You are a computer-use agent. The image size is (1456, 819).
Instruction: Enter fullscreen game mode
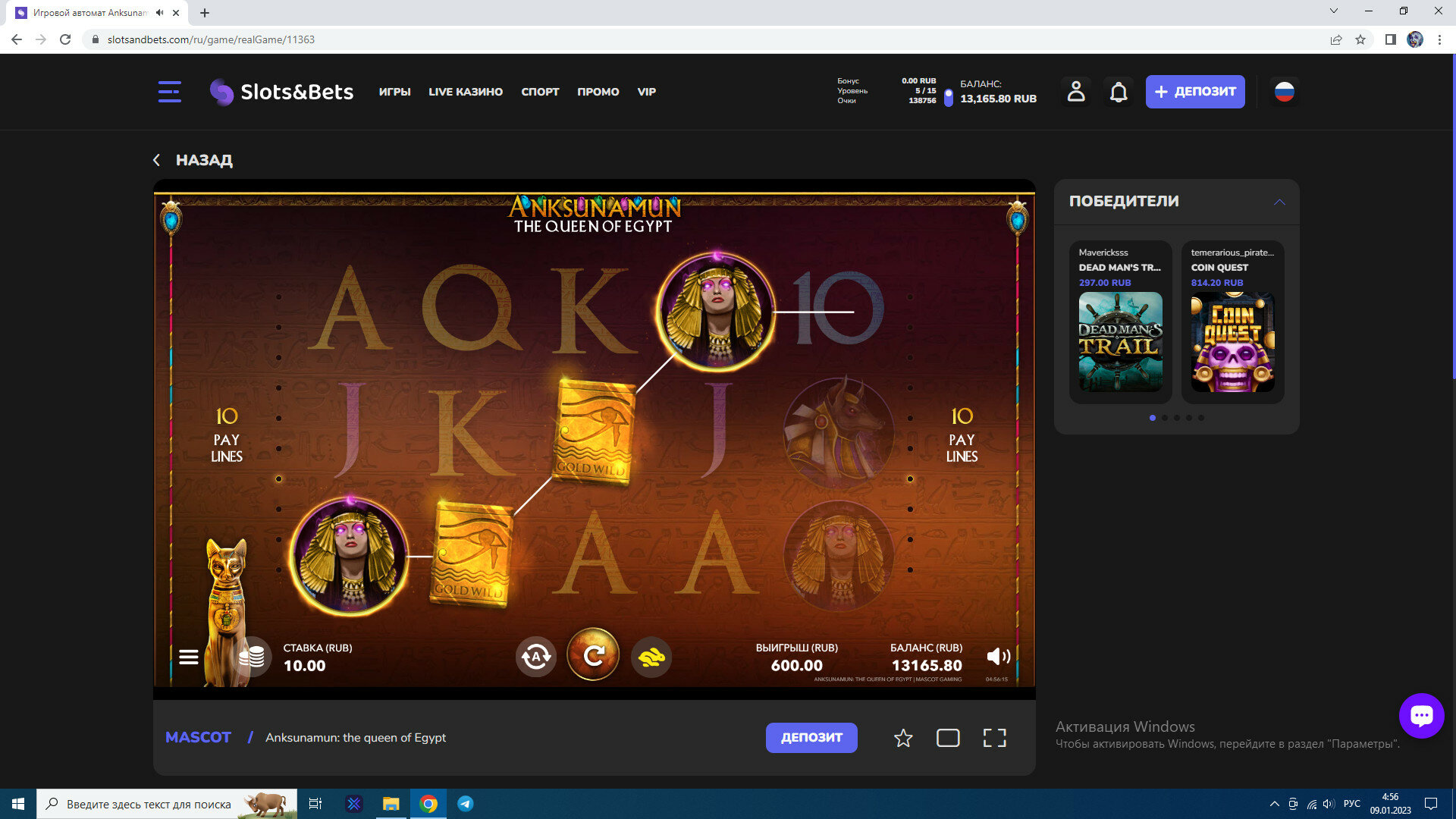pos(994,738)
